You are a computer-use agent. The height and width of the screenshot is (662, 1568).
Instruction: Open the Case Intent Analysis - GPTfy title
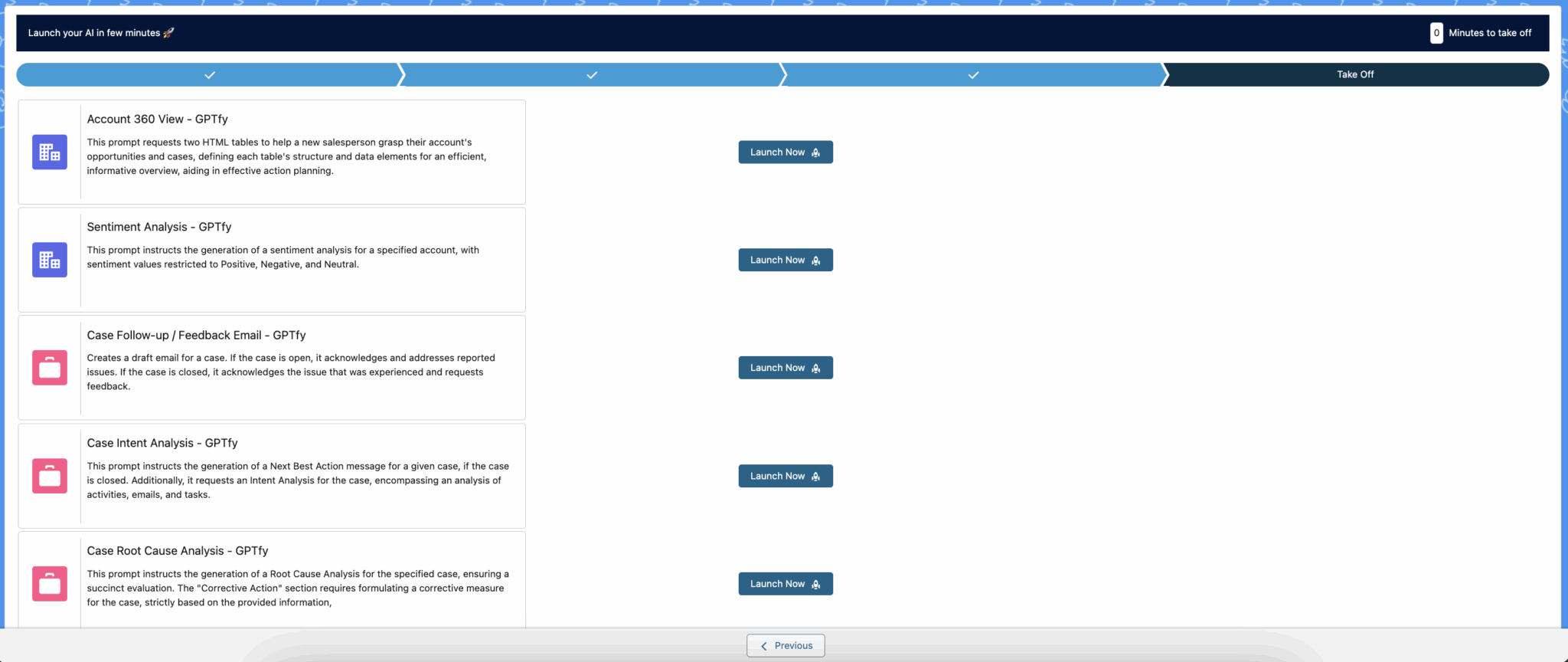pyautogui.click(x=162, y=444)
